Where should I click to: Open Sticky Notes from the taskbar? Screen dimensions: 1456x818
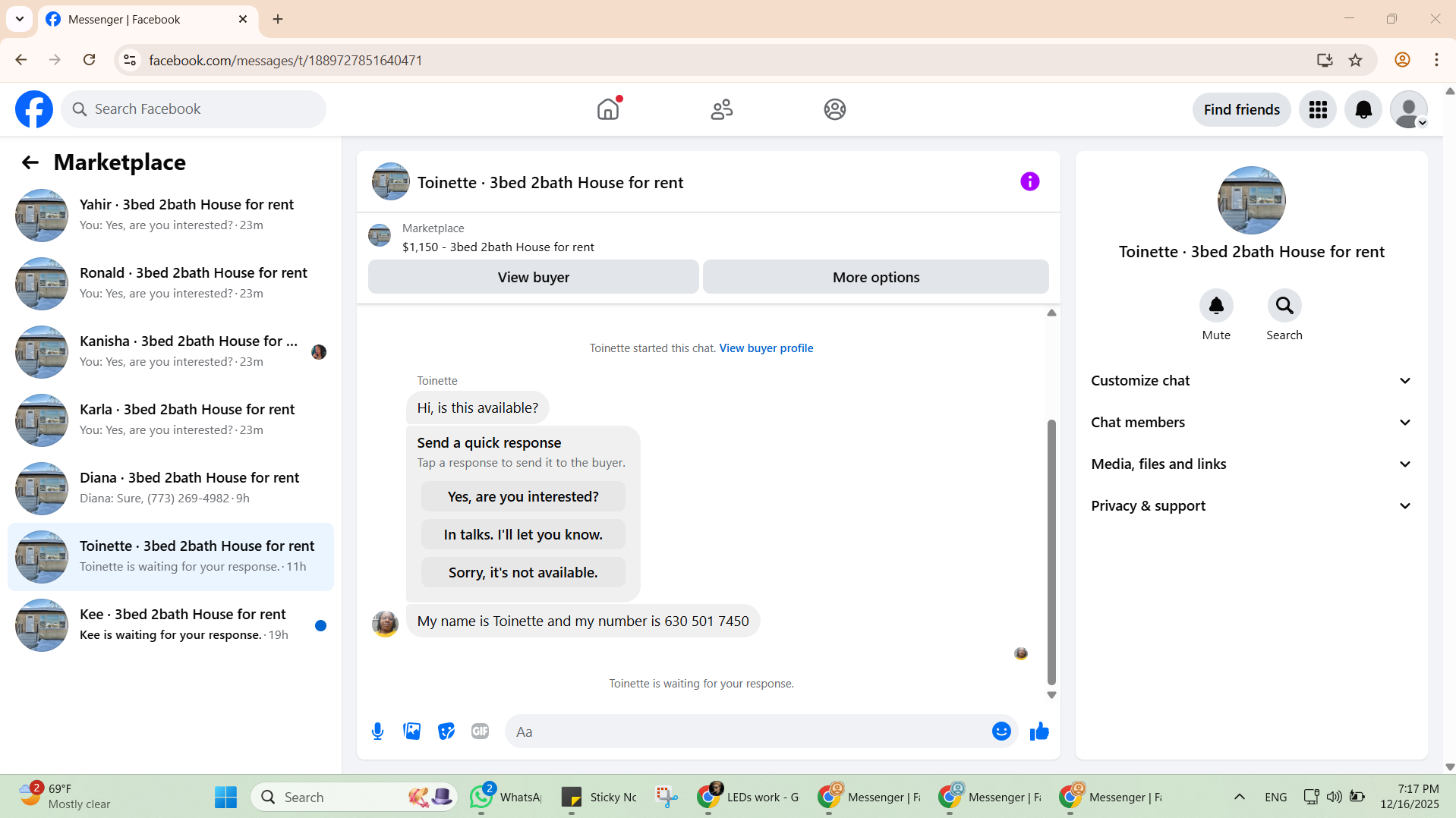pos(600,798)
